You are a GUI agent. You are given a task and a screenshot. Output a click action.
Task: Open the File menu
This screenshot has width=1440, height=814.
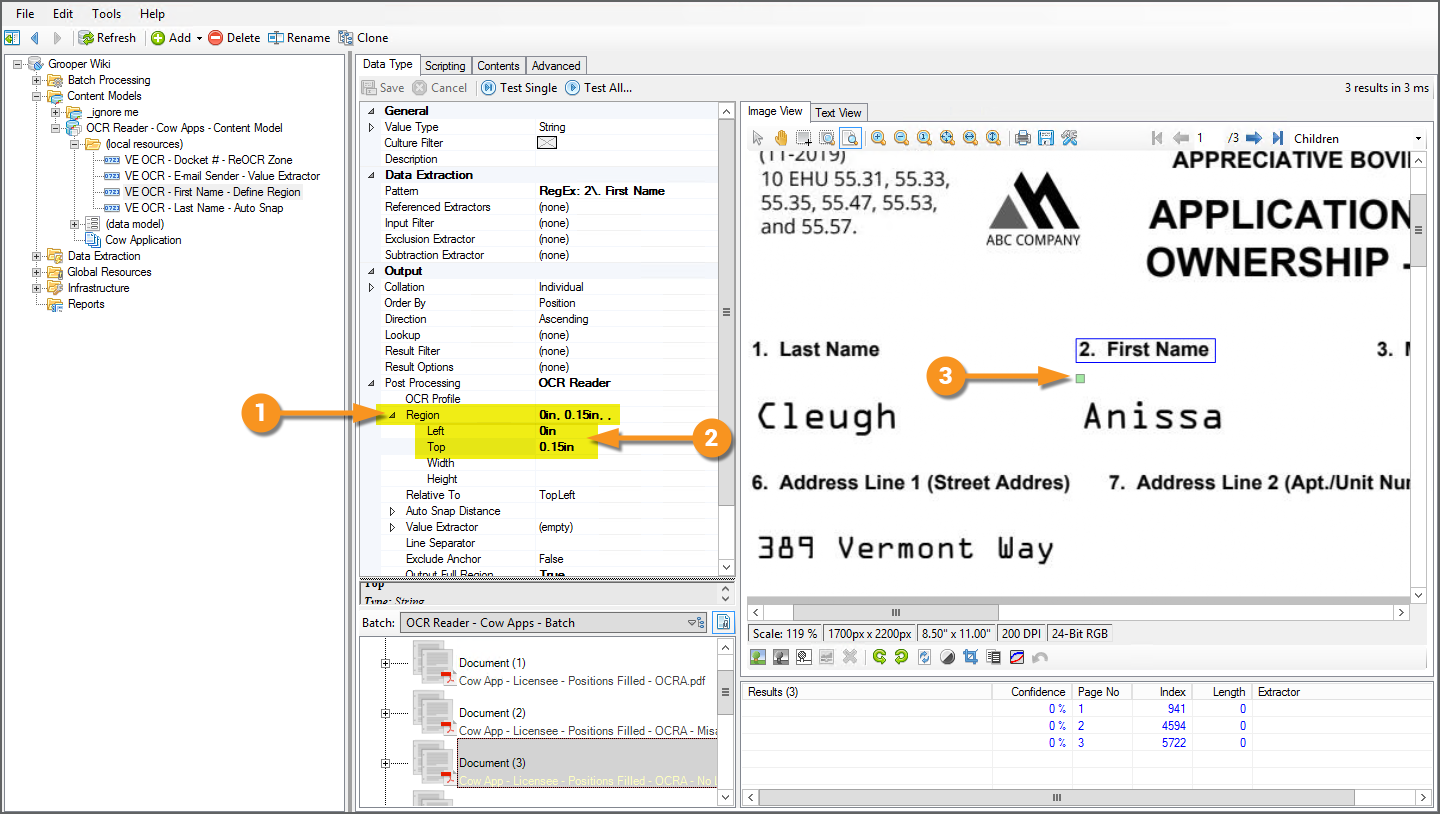[x=25, y=14]
